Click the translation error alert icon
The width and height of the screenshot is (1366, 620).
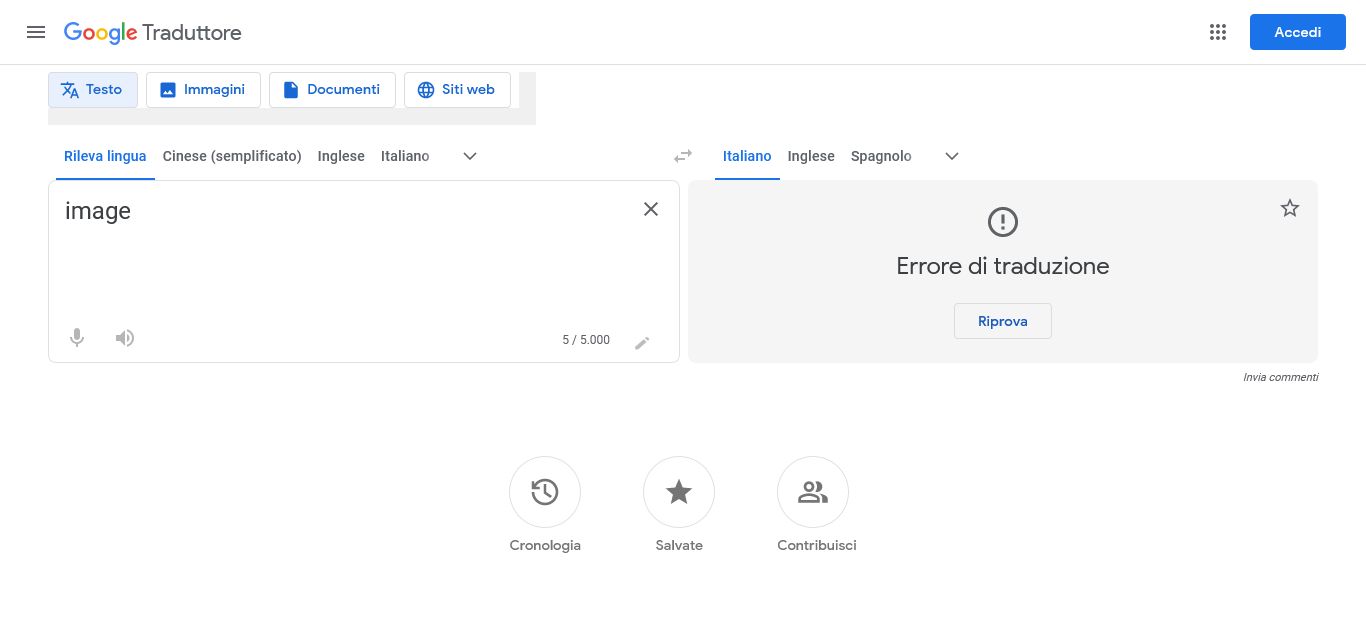pyautogui.click(x=1003, y=221)
